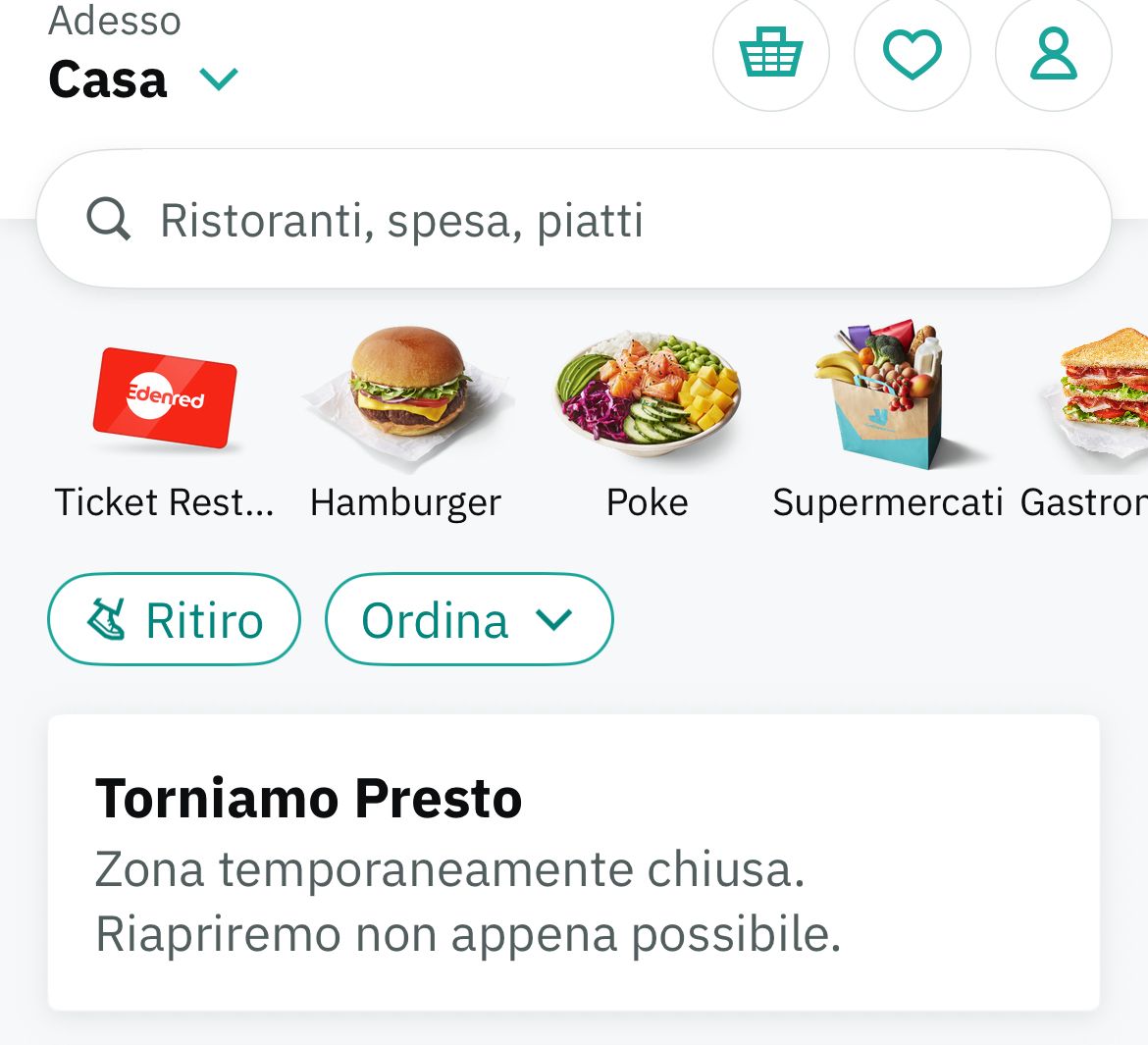Expand the Casa address chevron

[x=219, y=78]
